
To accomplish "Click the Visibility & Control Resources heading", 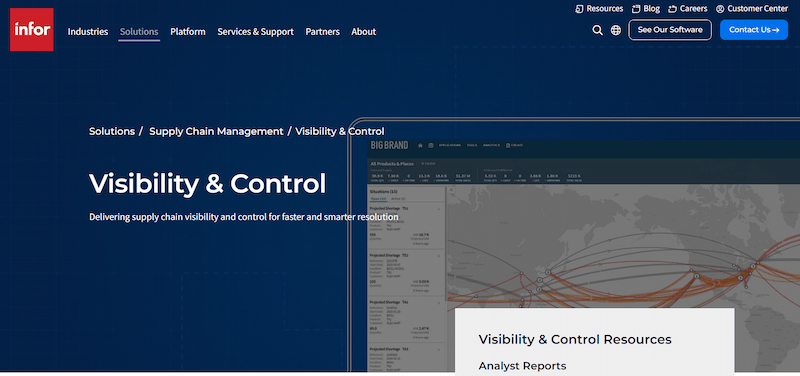I will (x=575, y=339).
